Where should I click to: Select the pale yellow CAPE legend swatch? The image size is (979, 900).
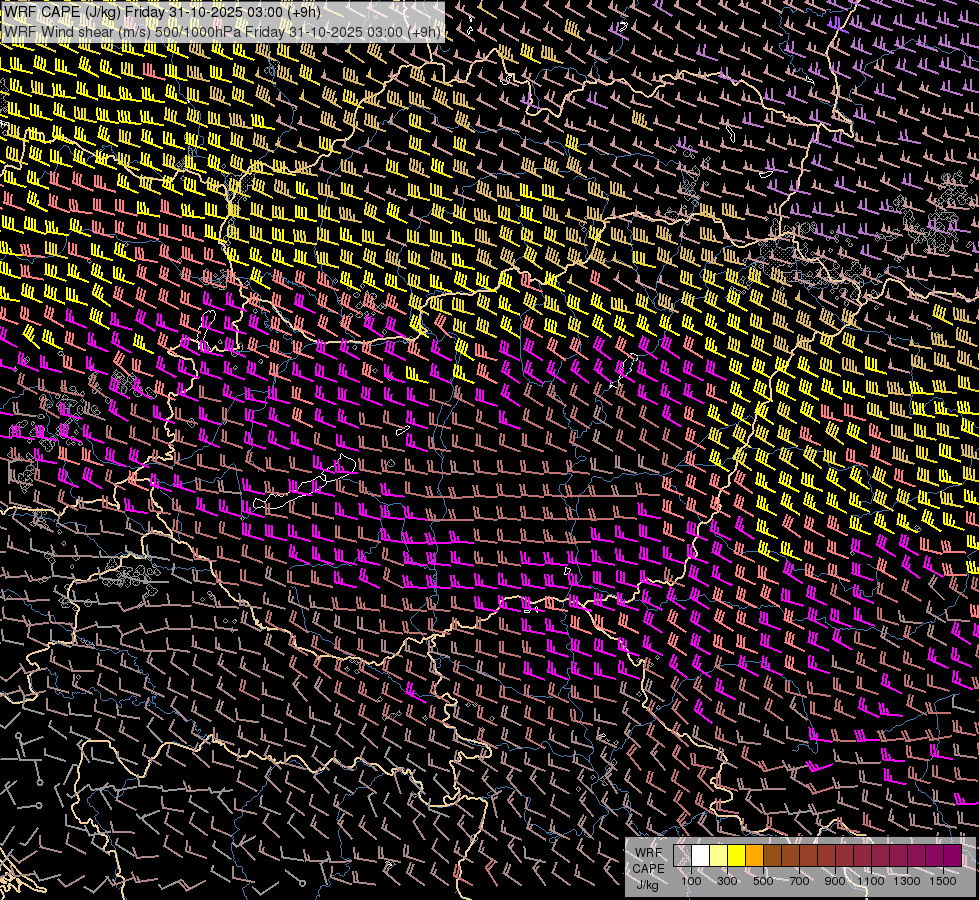[719, 855]
